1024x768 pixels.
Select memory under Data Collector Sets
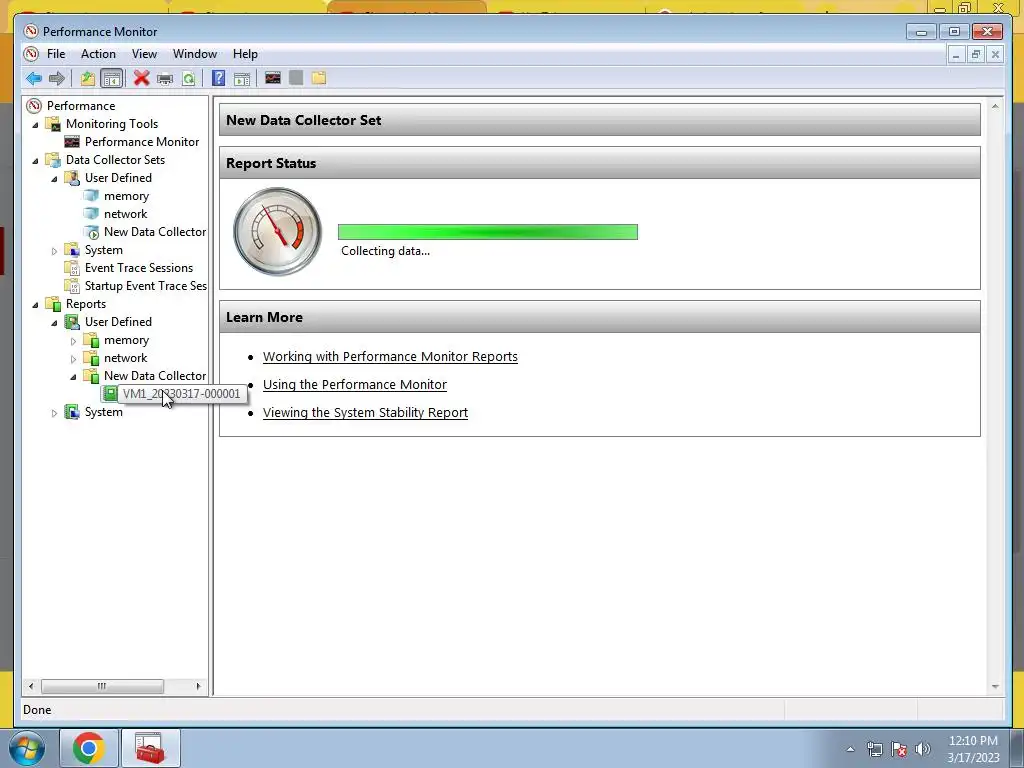pos(126,196)
